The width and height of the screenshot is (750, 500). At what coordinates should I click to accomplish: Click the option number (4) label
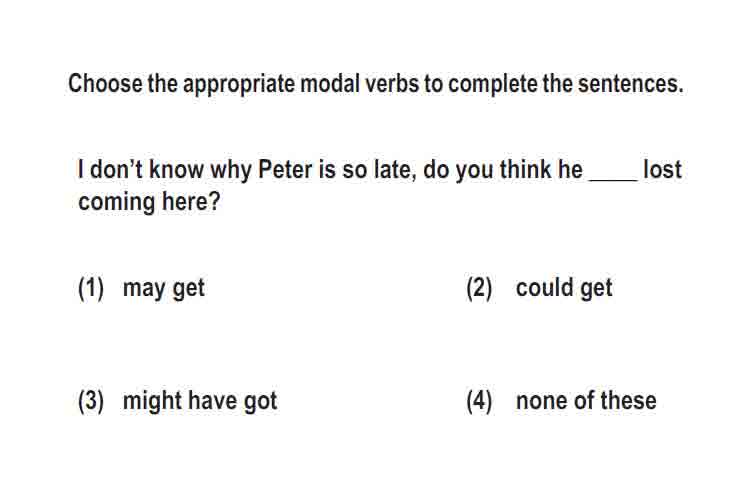click(479, 401)
